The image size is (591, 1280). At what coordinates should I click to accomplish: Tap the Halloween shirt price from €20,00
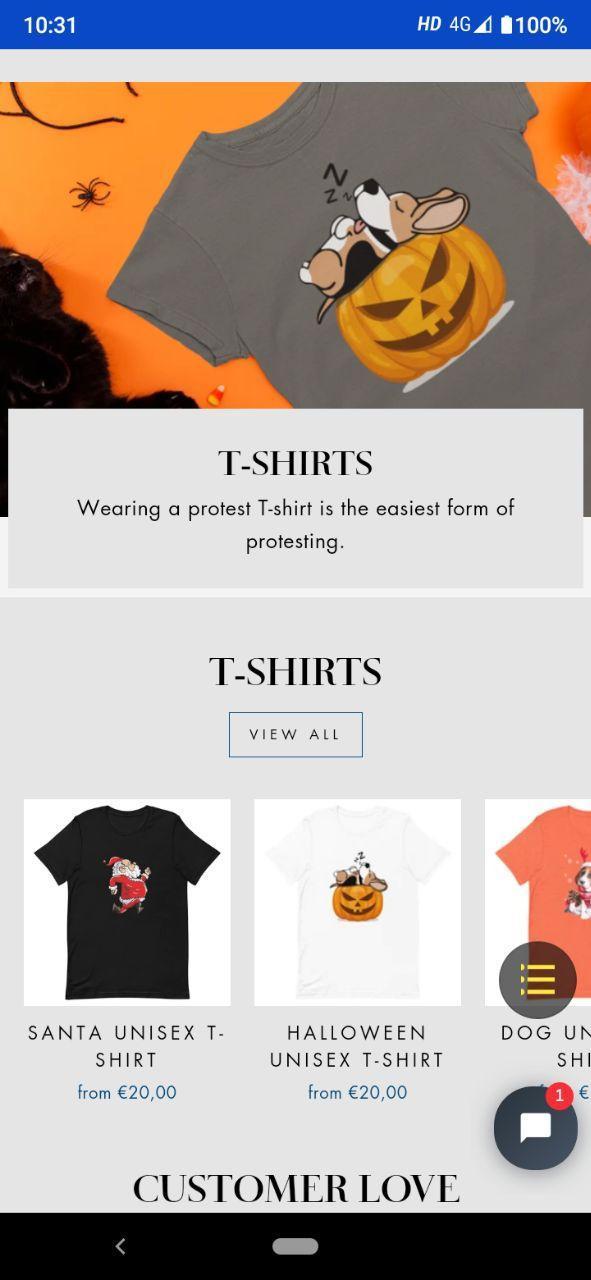pyautogui.click(x=357, y=1093)
